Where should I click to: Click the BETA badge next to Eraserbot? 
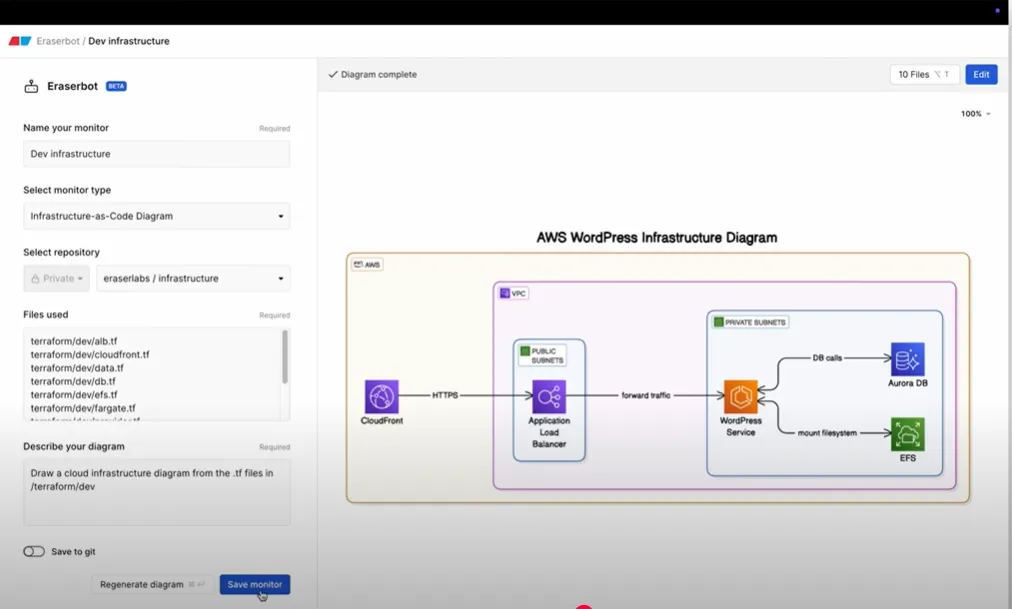tap(116, 86)
